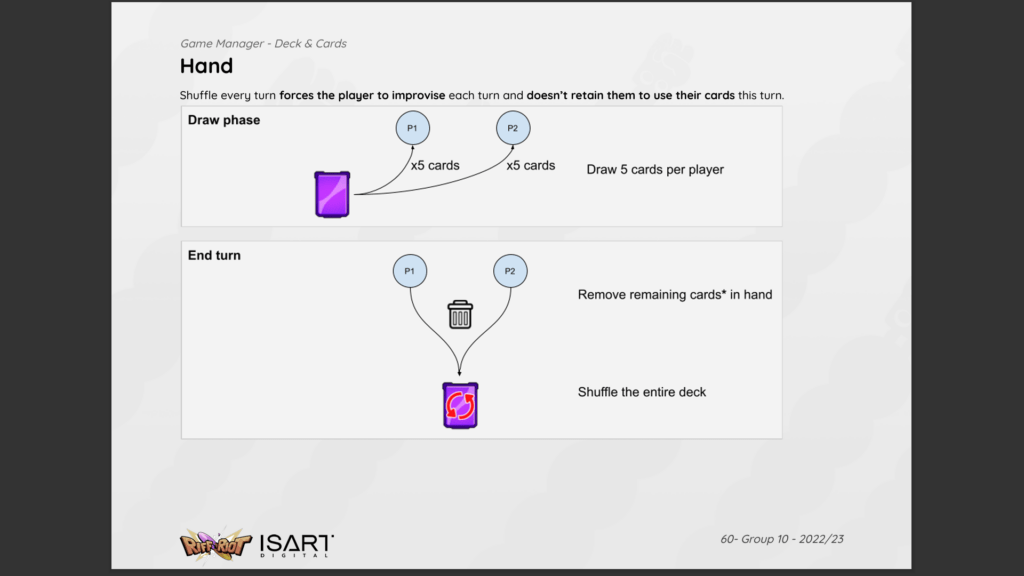The image size is (1024, 576).
Task: Select the P1 circle in Draw phase
Action: pos(411,128)
